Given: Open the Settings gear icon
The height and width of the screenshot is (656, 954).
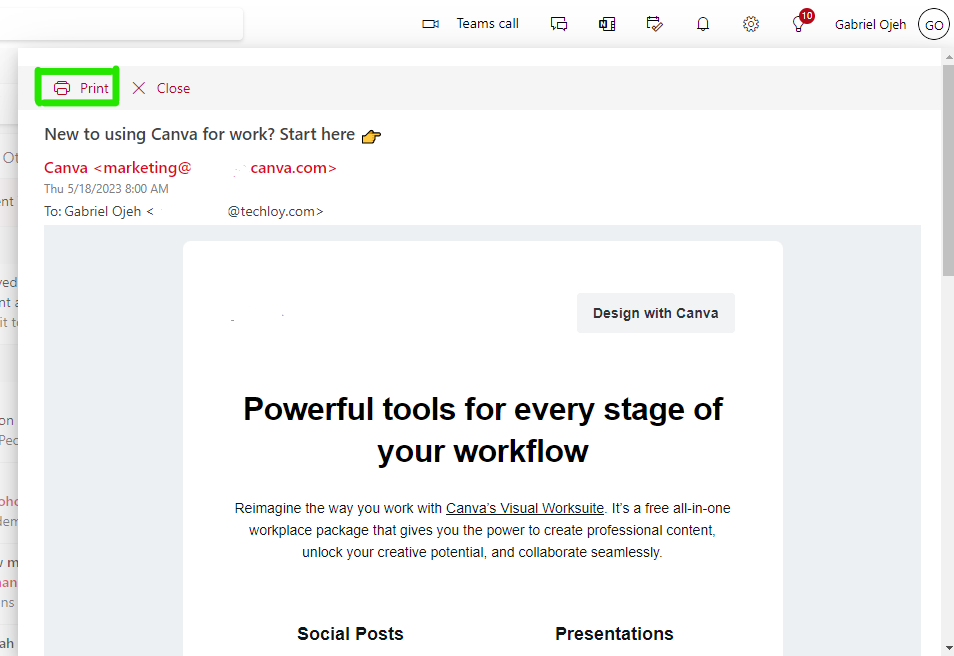Looking at the screenshot, I should [x=751, y=24].
